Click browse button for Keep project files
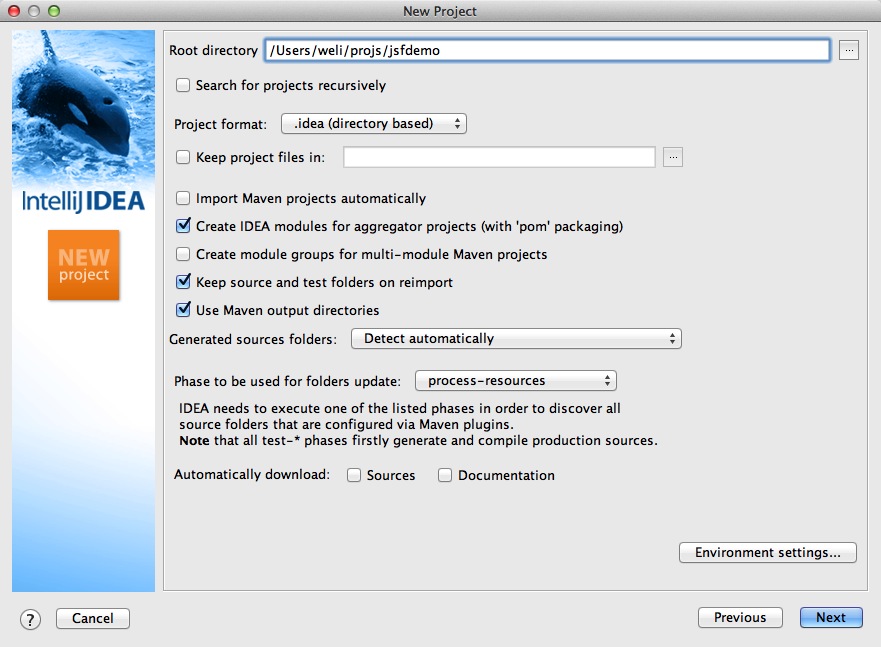881x647 pixels. [673, 157]
